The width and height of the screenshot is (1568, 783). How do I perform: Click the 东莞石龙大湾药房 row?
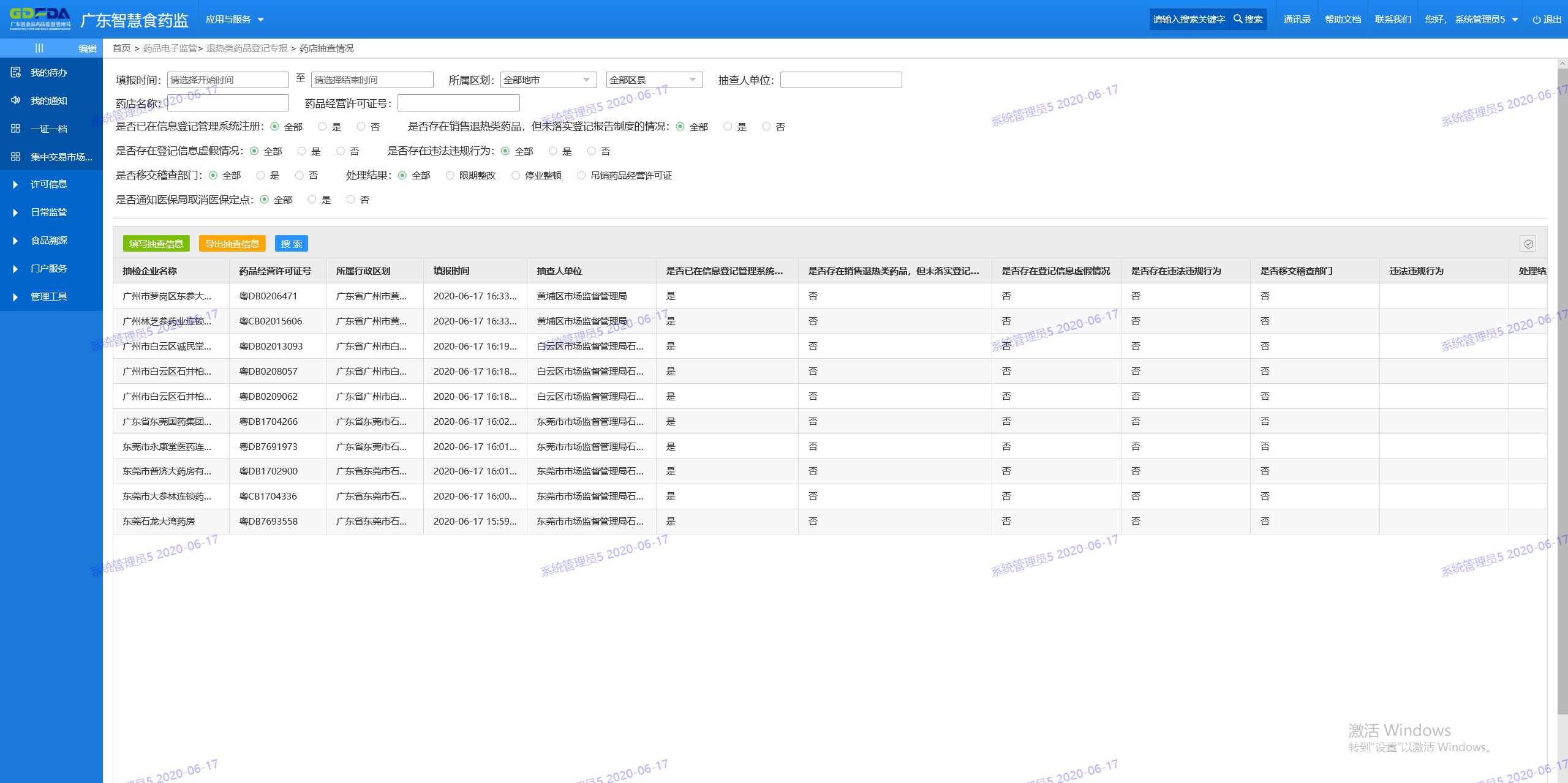(x=830, y=522)
